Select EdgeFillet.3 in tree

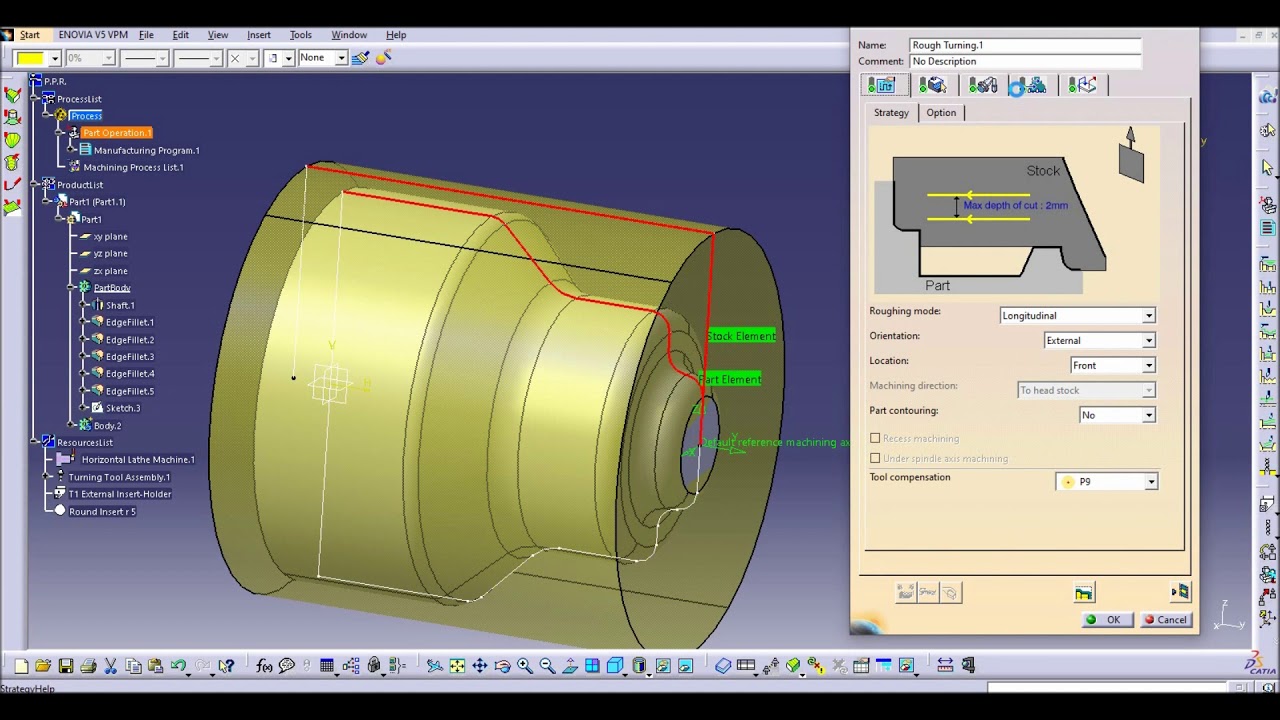[x=130, y=357]
